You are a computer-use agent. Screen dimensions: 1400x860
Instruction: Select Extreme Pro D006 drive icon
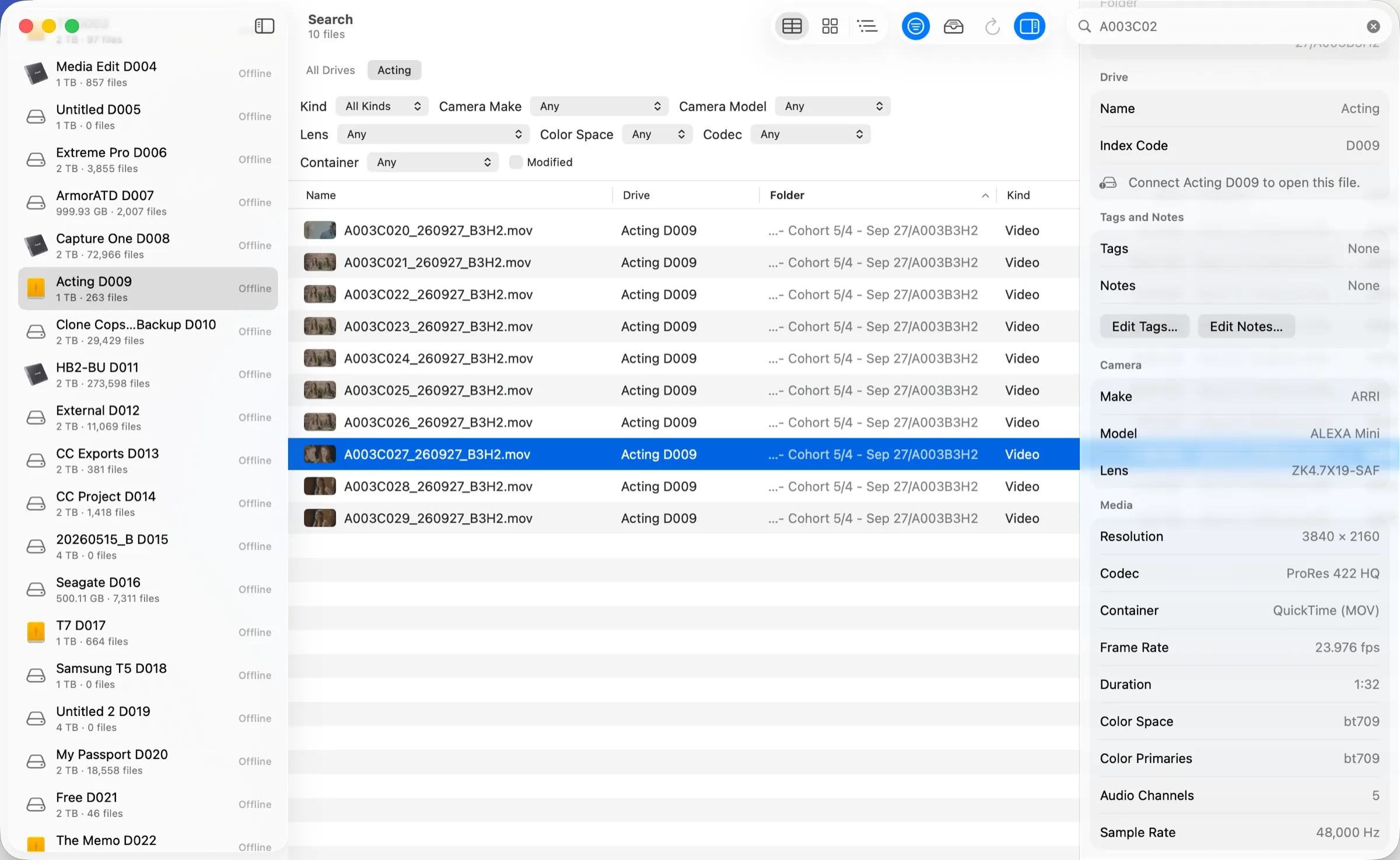click(x=36, y=160)
